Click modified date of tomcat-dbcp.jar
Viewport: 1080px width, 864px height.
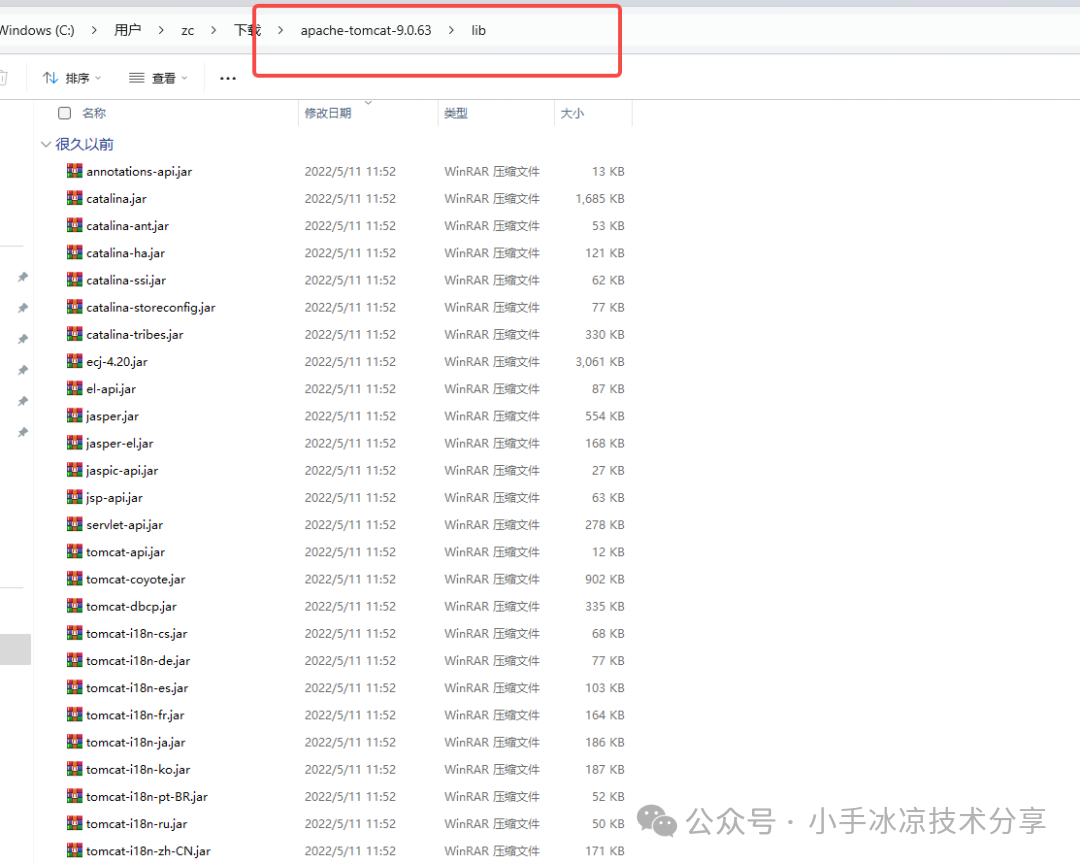(350, 606)
